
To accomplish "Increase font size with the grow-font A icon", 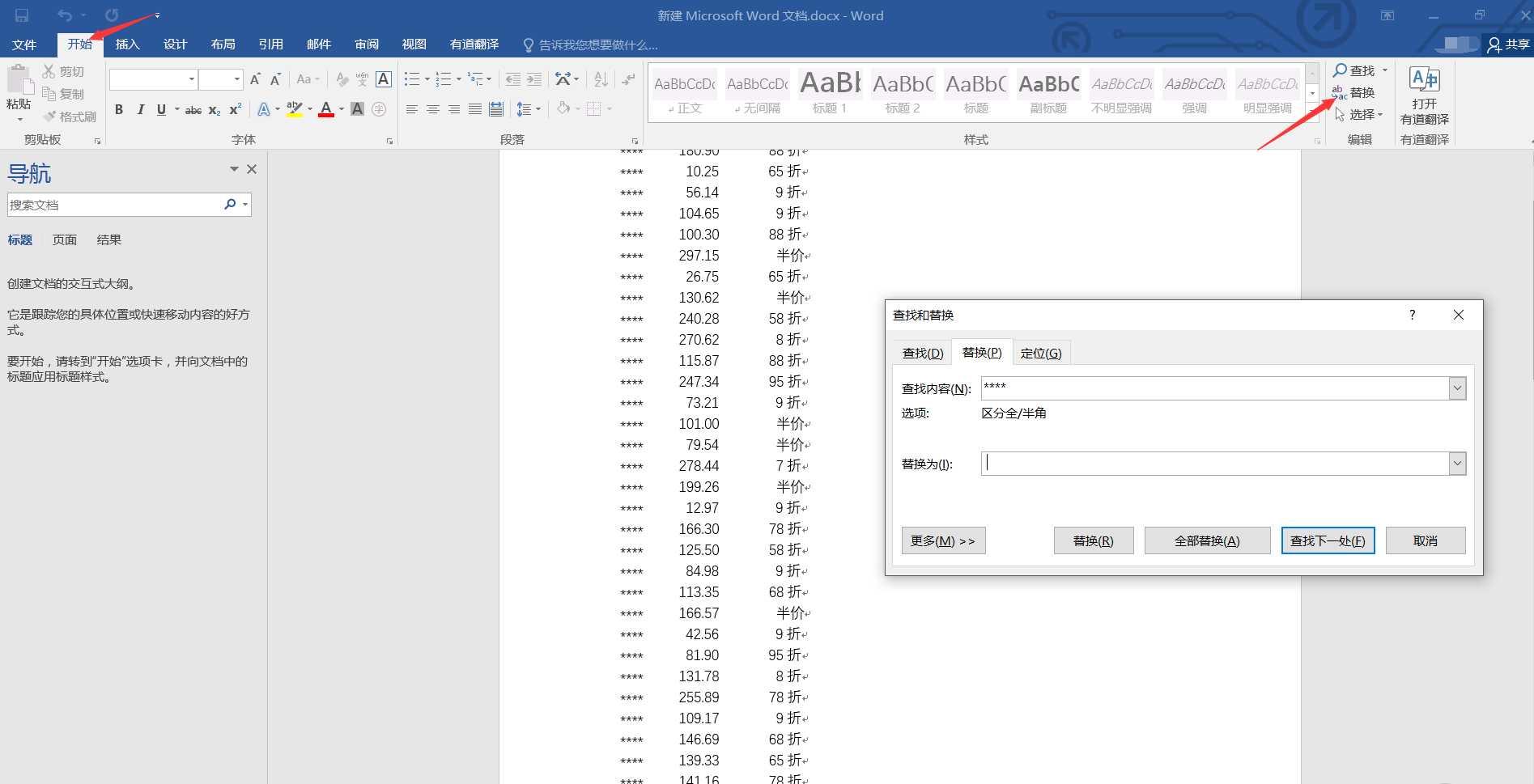I will point(255,79).
